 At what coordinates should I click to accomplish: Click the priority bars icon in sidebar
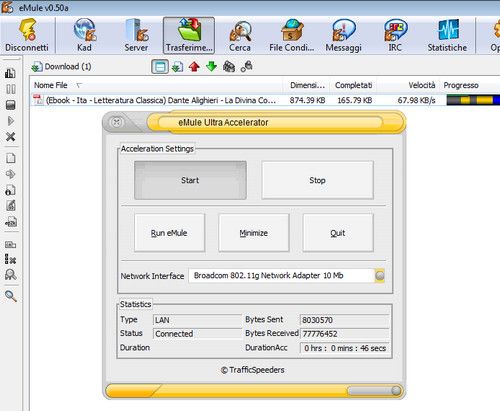[x=10, y=73]
